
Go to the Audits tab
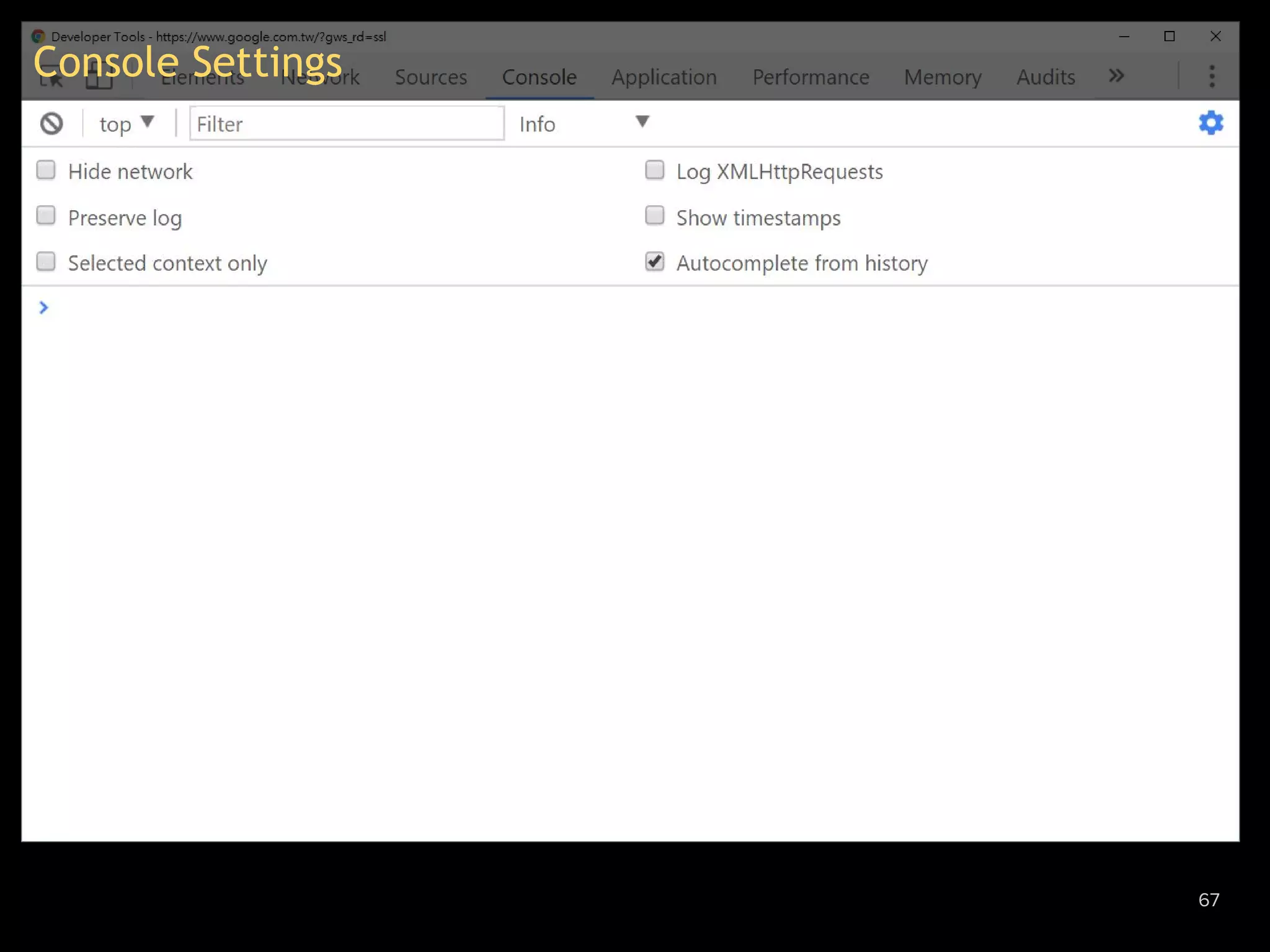coord(1046,77)
